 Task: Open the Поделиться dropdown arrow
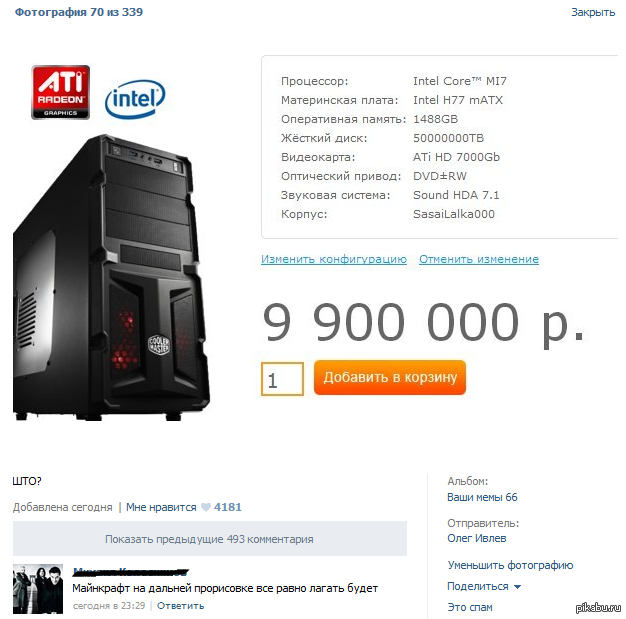tap(517, 587)
